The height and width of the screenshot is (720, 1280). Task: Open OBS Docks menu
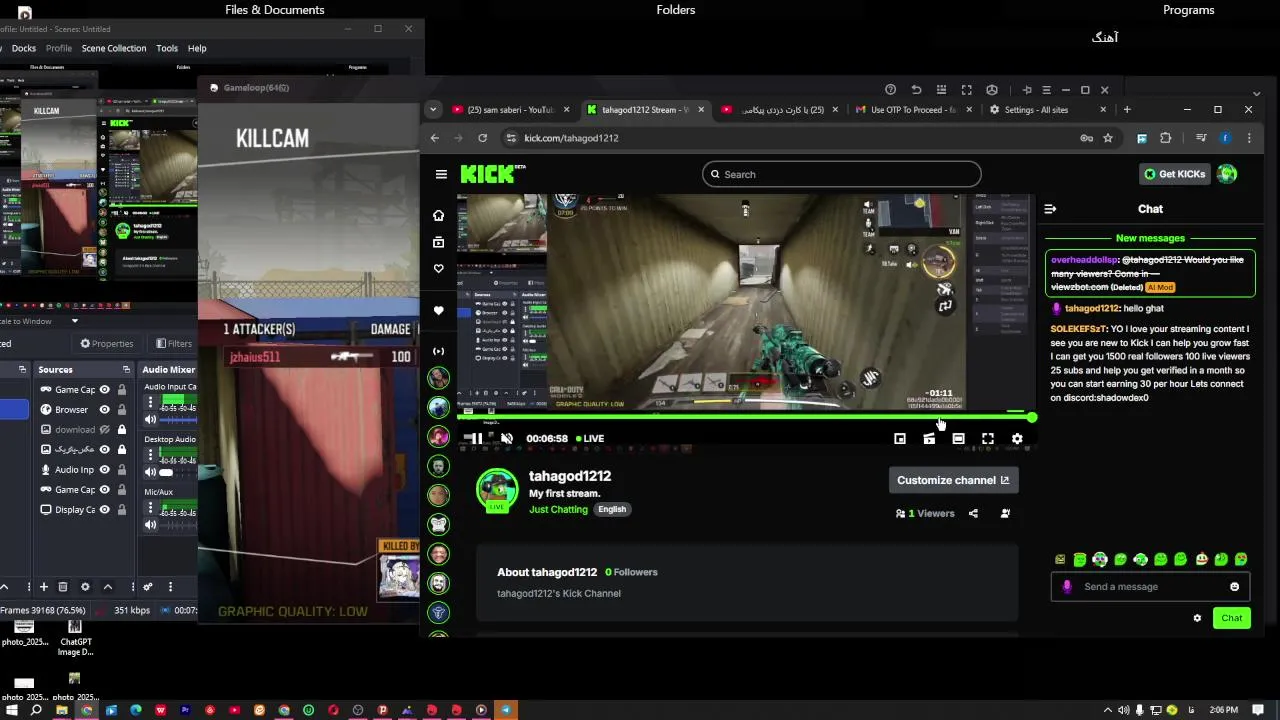pyautogui.click(x=23, y=48)
